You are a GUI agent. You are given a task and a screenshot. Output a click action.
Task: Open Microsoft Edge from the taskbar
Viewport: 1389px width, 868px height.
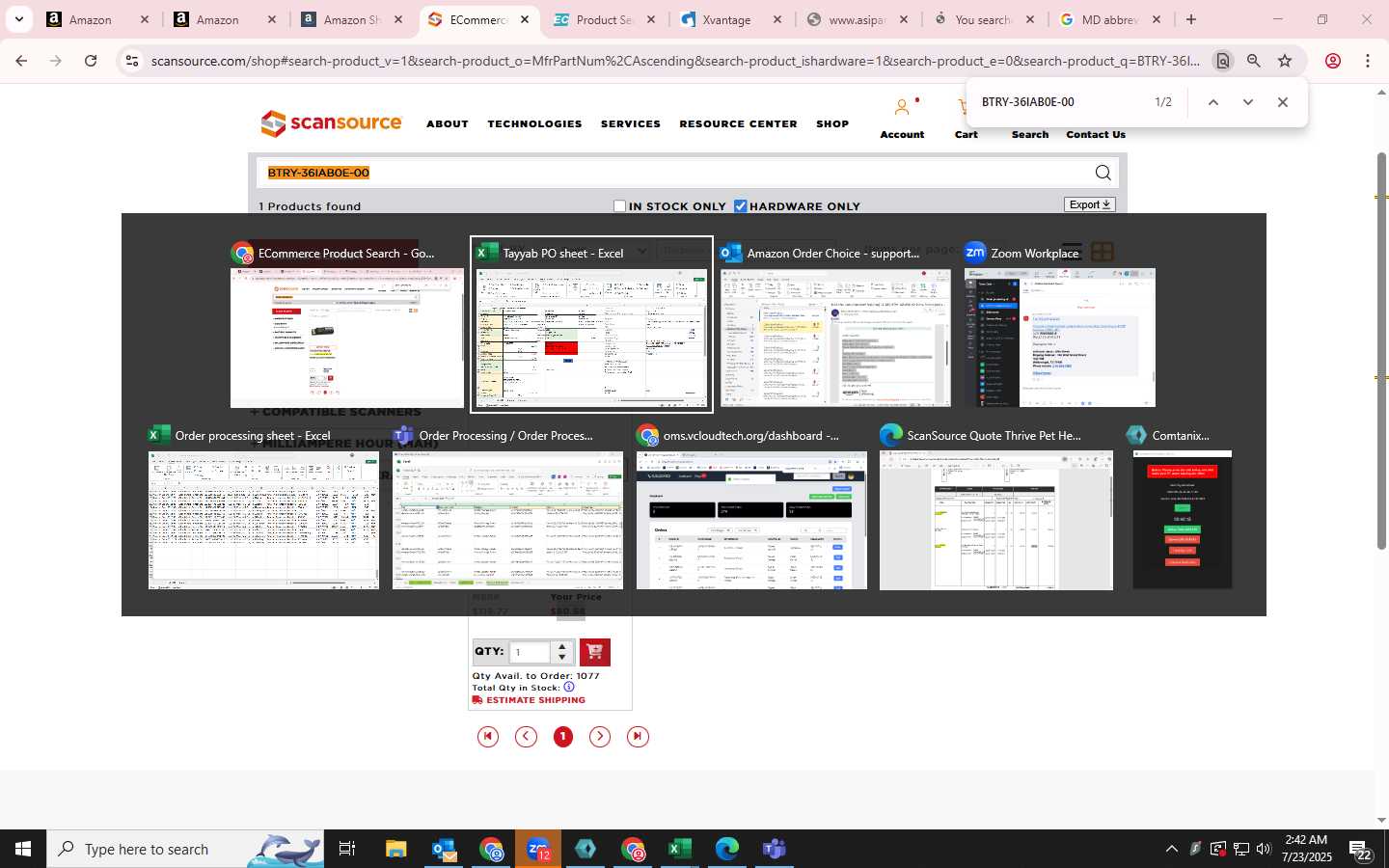727,849
